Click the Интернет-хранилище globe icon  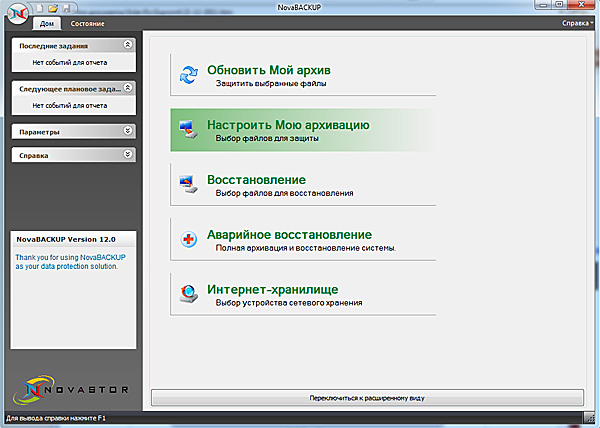coord(188,293)
